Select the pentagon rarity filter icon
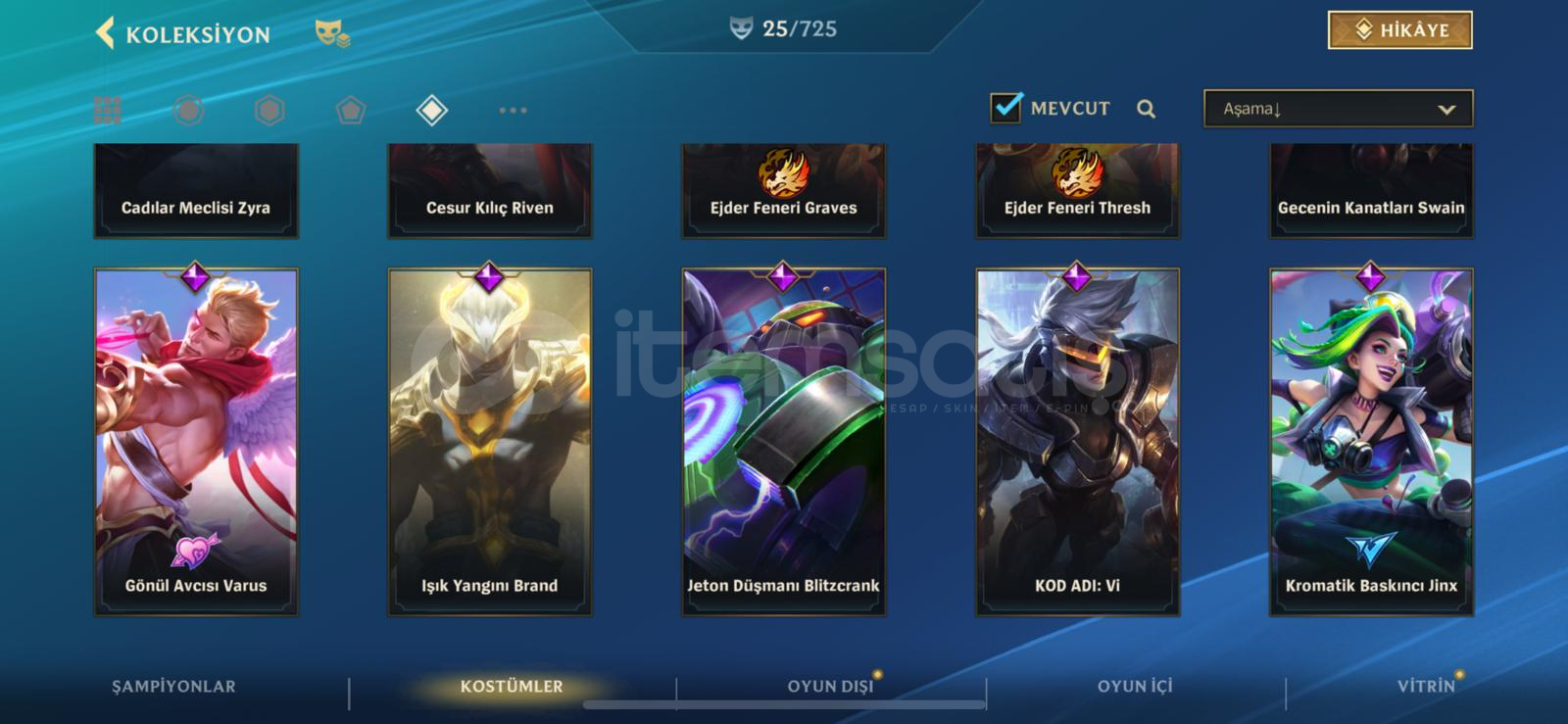The image size is (1568, 724). tap(350, 110)
